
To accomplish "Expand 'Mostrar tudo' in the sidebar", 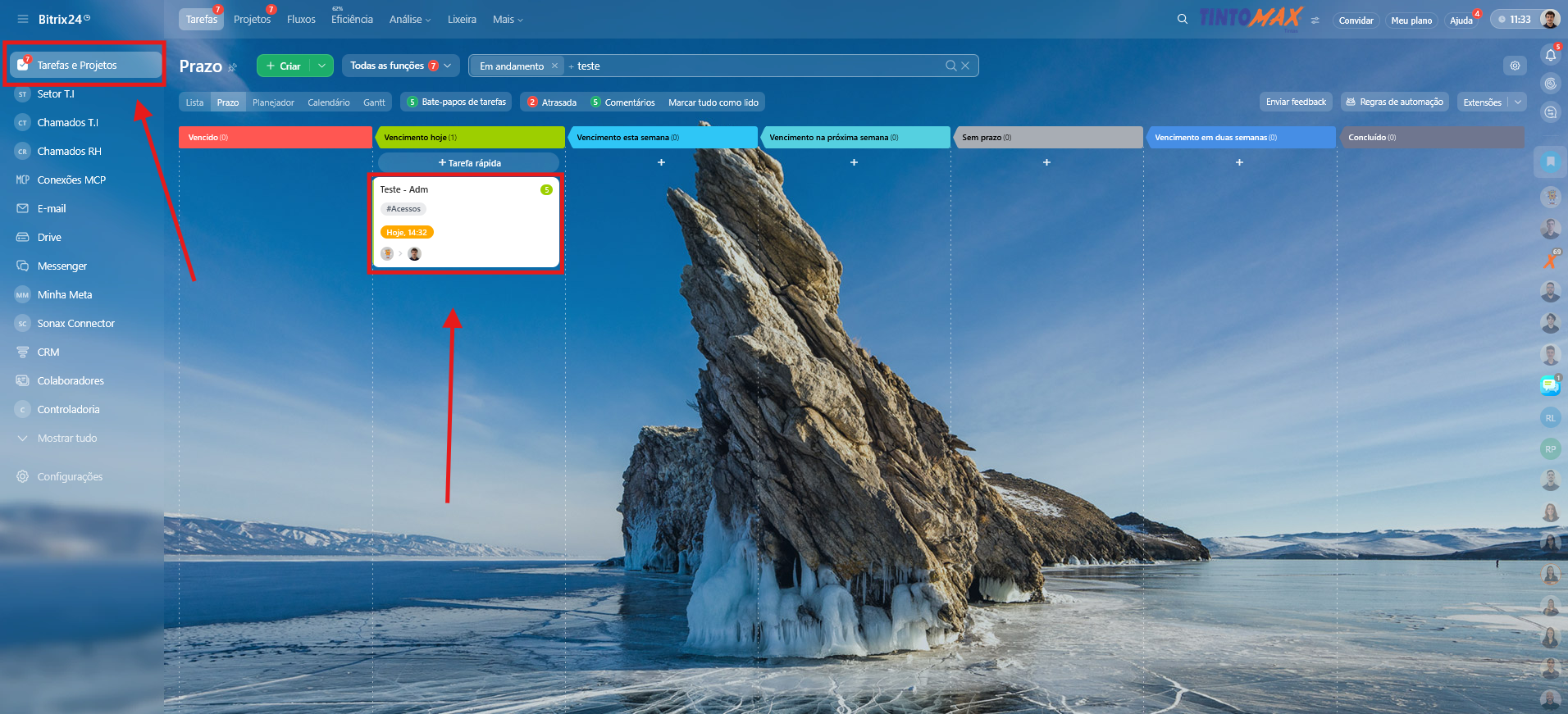I will [x=66, y=438].
